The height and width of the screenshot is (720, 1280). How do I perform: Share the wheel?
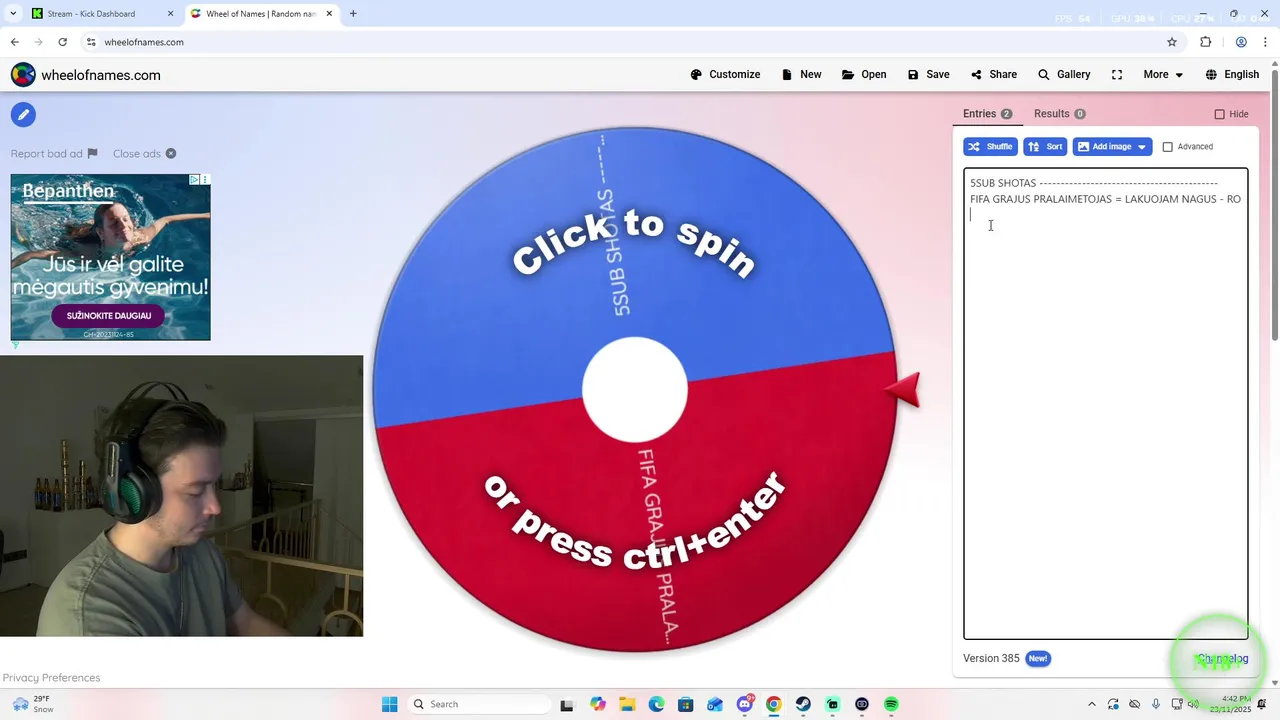pos(993,75)
